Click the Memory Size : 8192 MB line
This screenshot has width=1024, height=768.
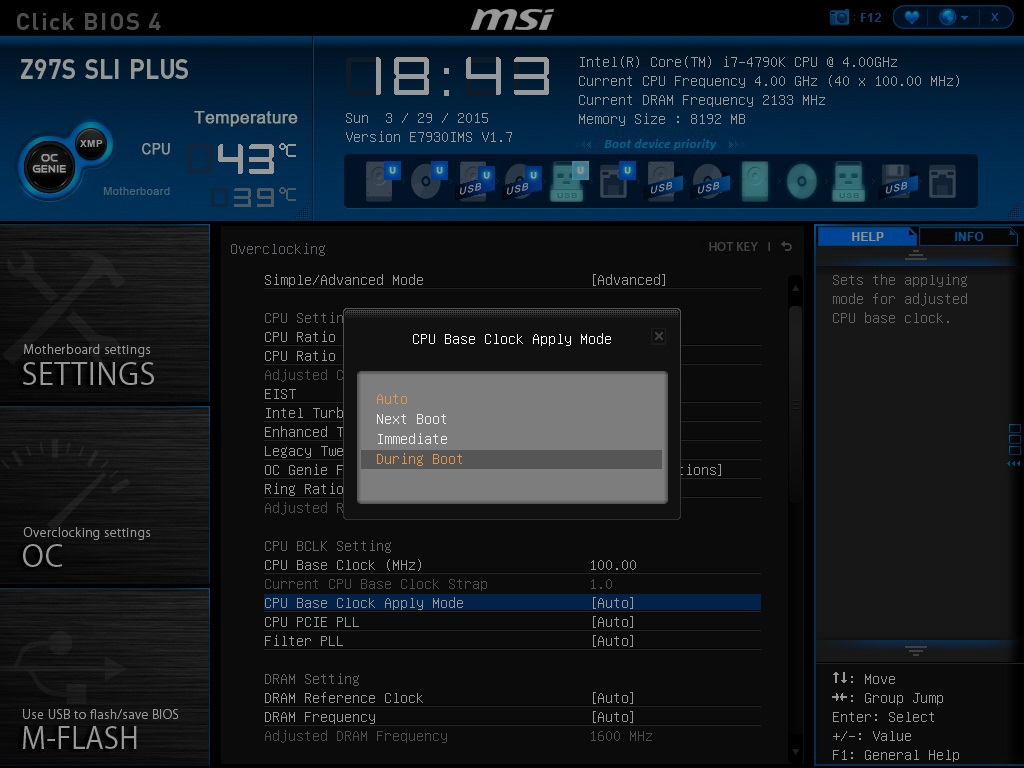point(662,120)
